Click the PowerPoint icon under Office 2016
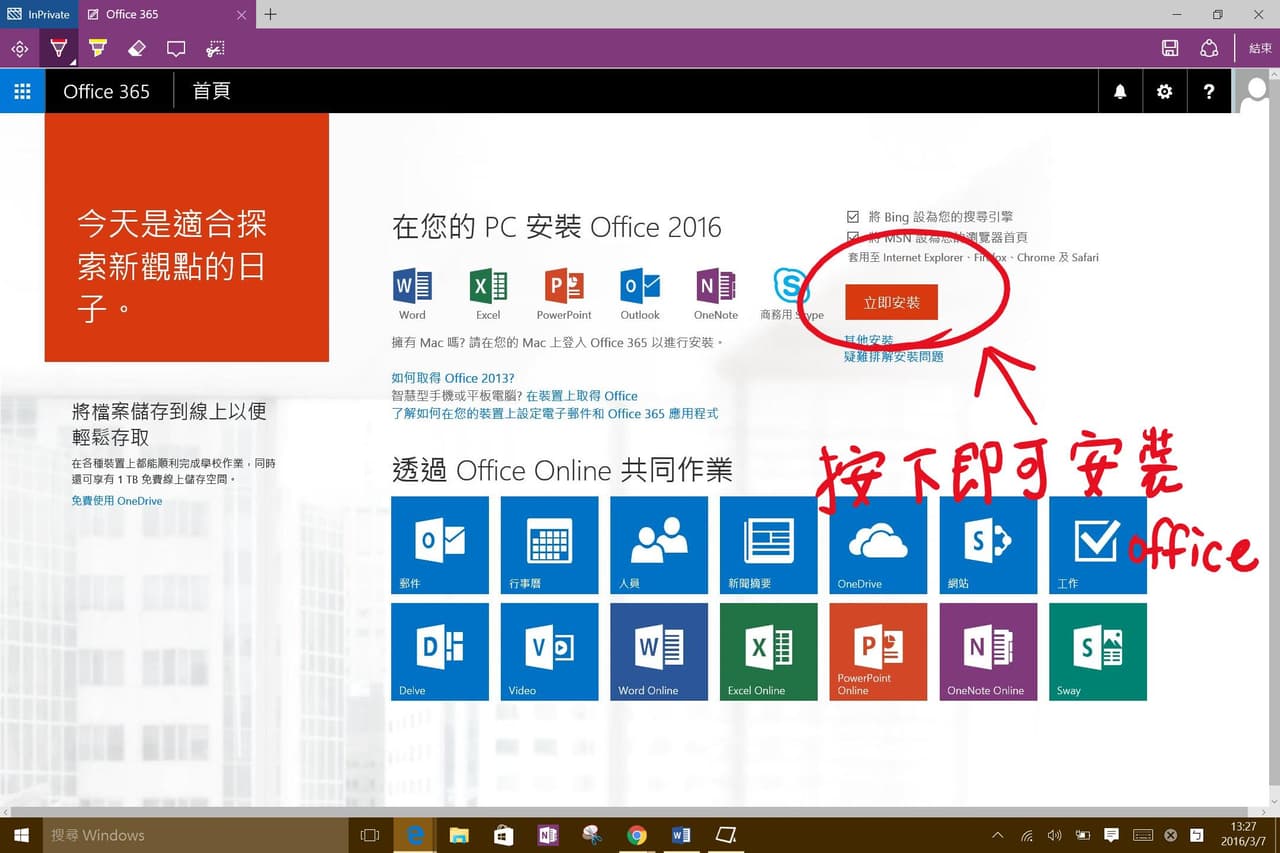 (x=564, y=294)
